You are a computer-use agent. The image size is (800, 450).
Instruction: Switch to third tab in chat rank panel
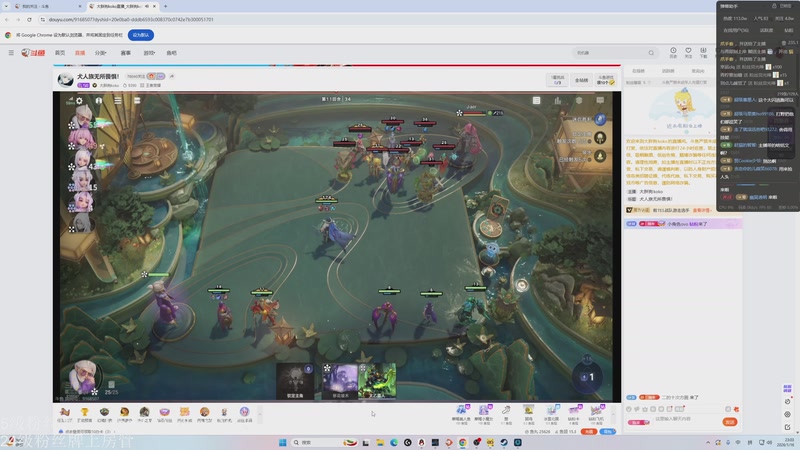(x=697, y=71)
